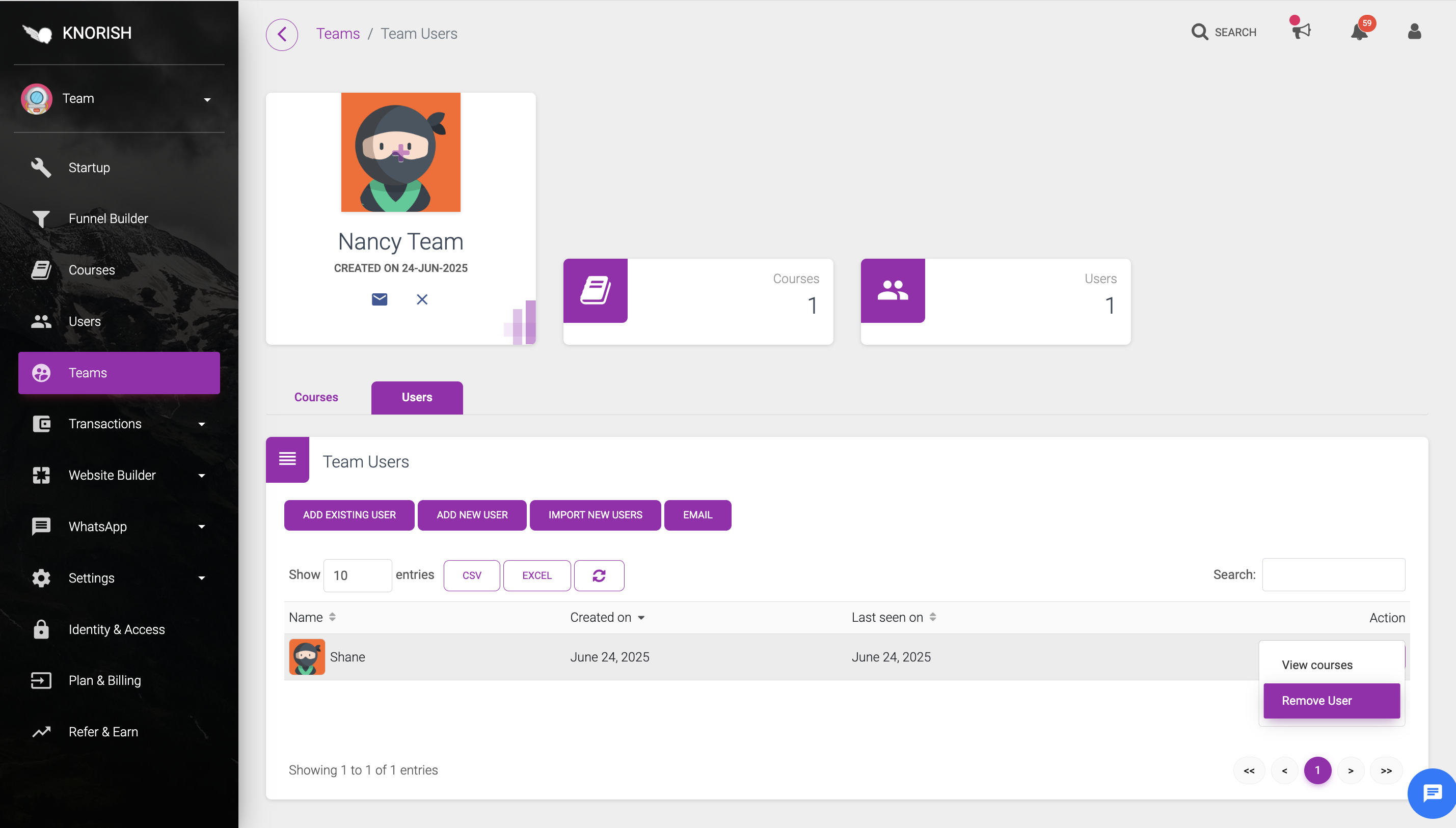Click the Show entries count field
Image resolution: width=1456 pixels, height=828 pixels.
357,575
